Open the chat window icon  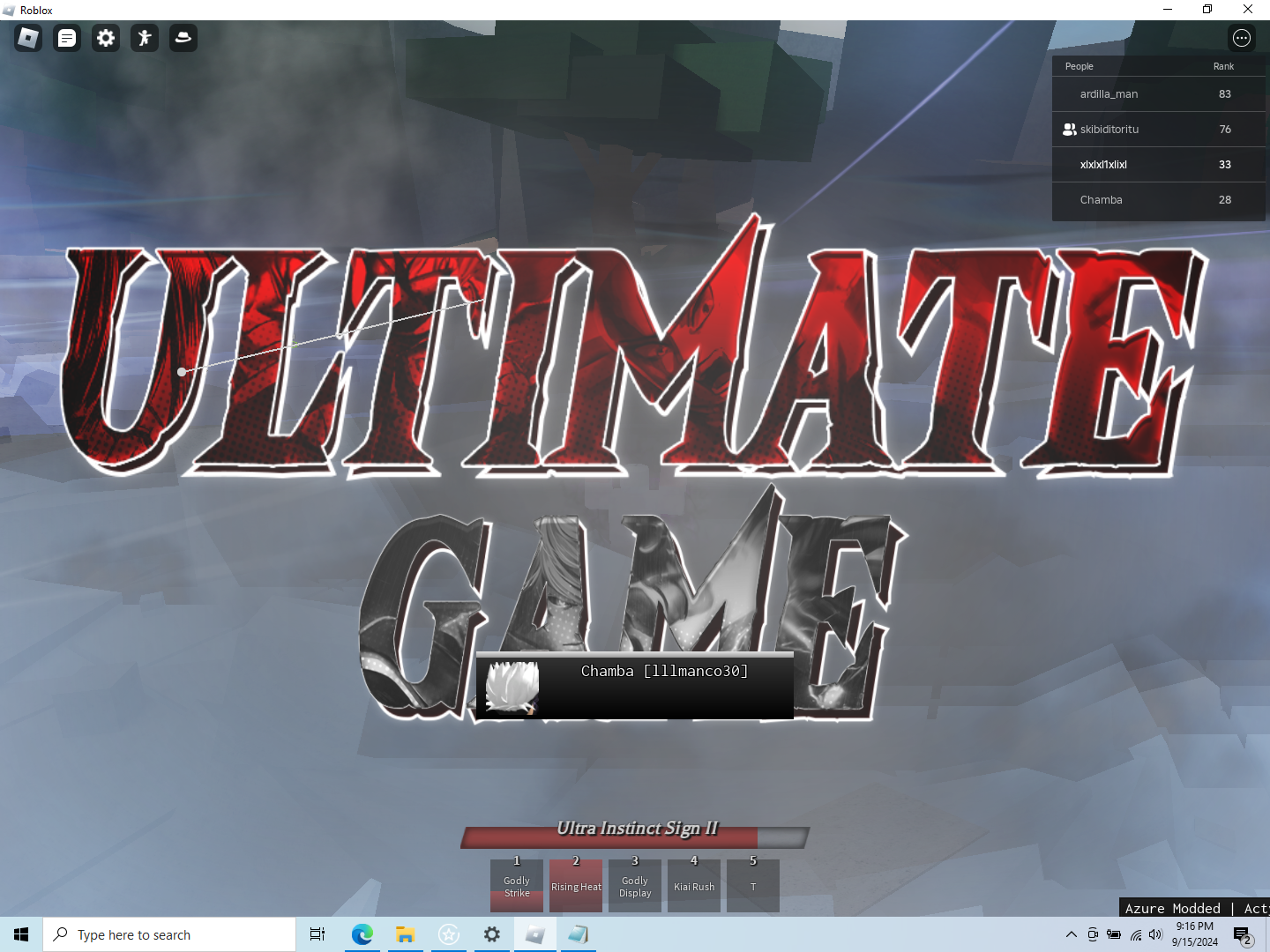pyautogui.click(x=67, y=38)
